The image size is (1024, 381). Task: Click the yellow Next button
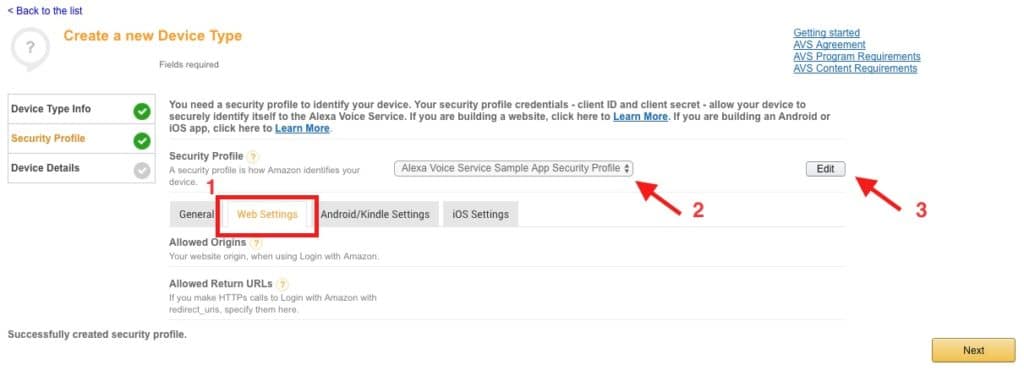point(973,350)
